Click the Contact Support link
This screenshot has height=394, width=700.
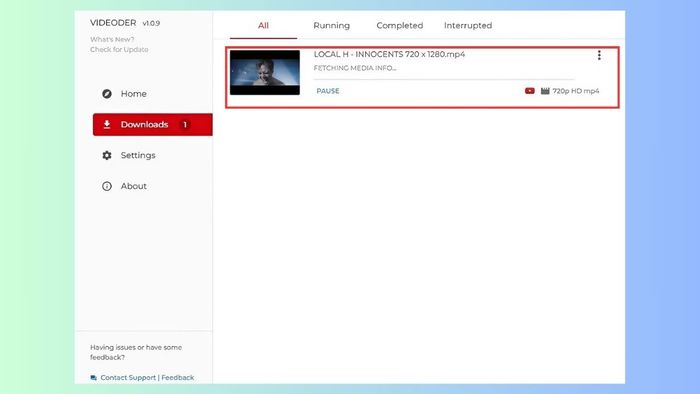pos(128,377)
